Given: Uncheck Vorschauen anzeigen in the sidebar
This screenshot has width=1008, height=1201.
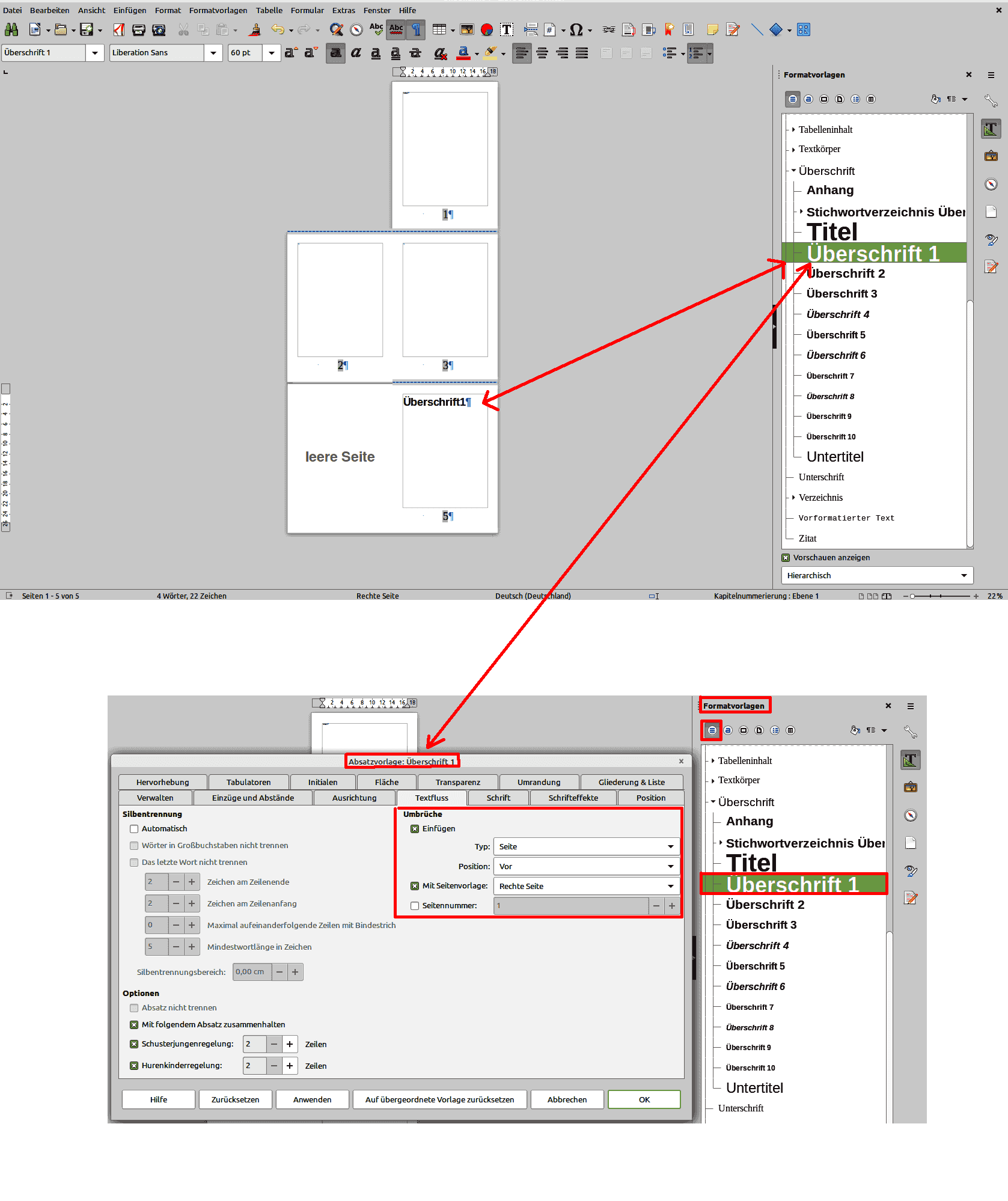Looking at the screenshot, I should click(x=786, y=558).
